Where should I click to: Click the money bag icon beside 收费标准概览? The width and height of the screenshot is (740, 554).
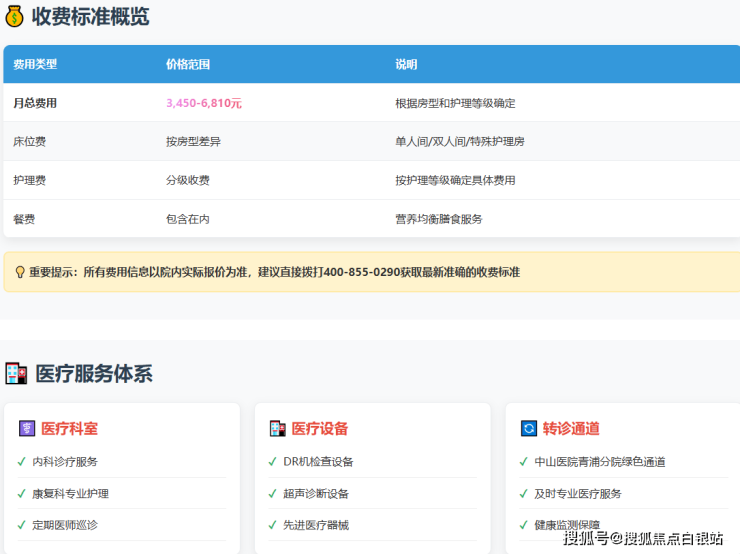tap(15, 17)
